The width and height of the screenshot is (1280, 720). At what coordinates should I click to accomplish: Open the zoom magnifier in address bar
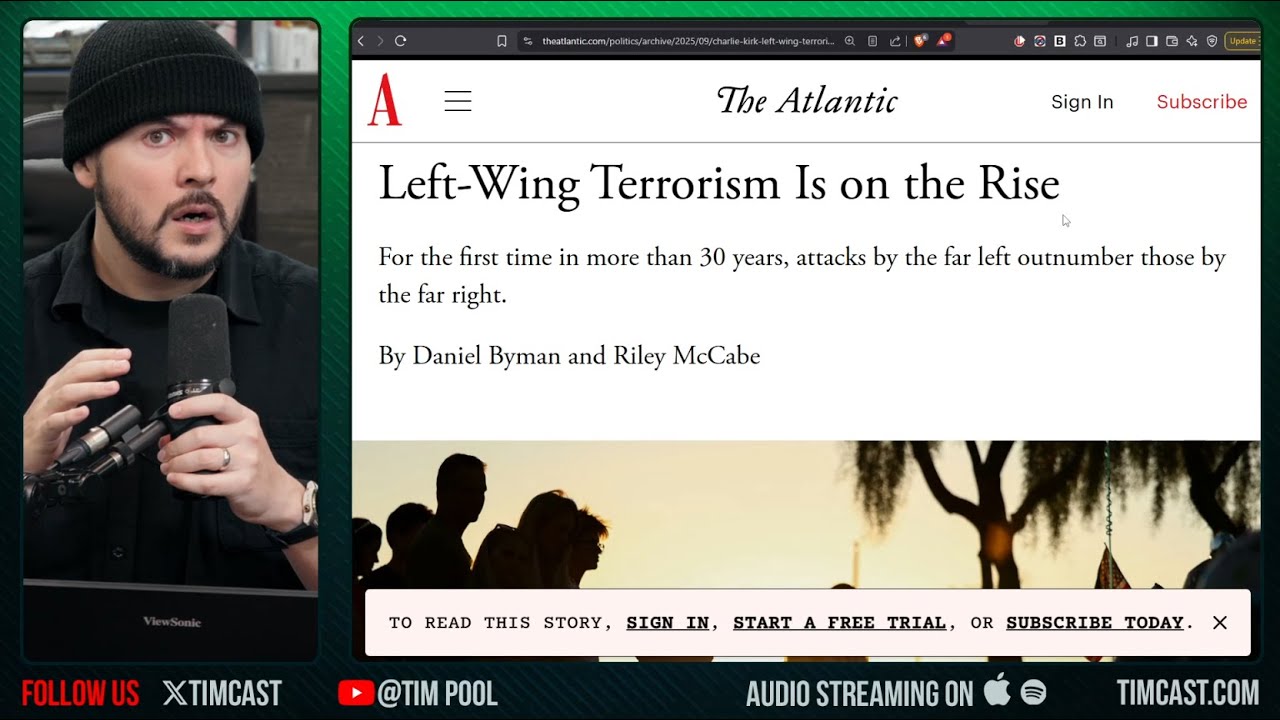coord(850,41)
